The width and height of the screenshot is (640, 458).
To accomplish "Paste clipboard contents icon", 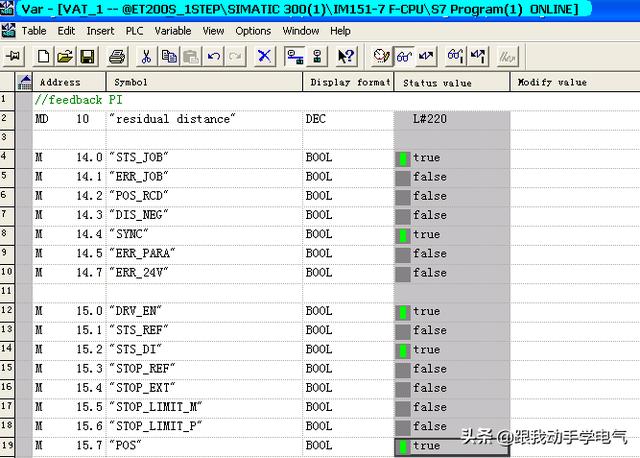I will point(191,56).
